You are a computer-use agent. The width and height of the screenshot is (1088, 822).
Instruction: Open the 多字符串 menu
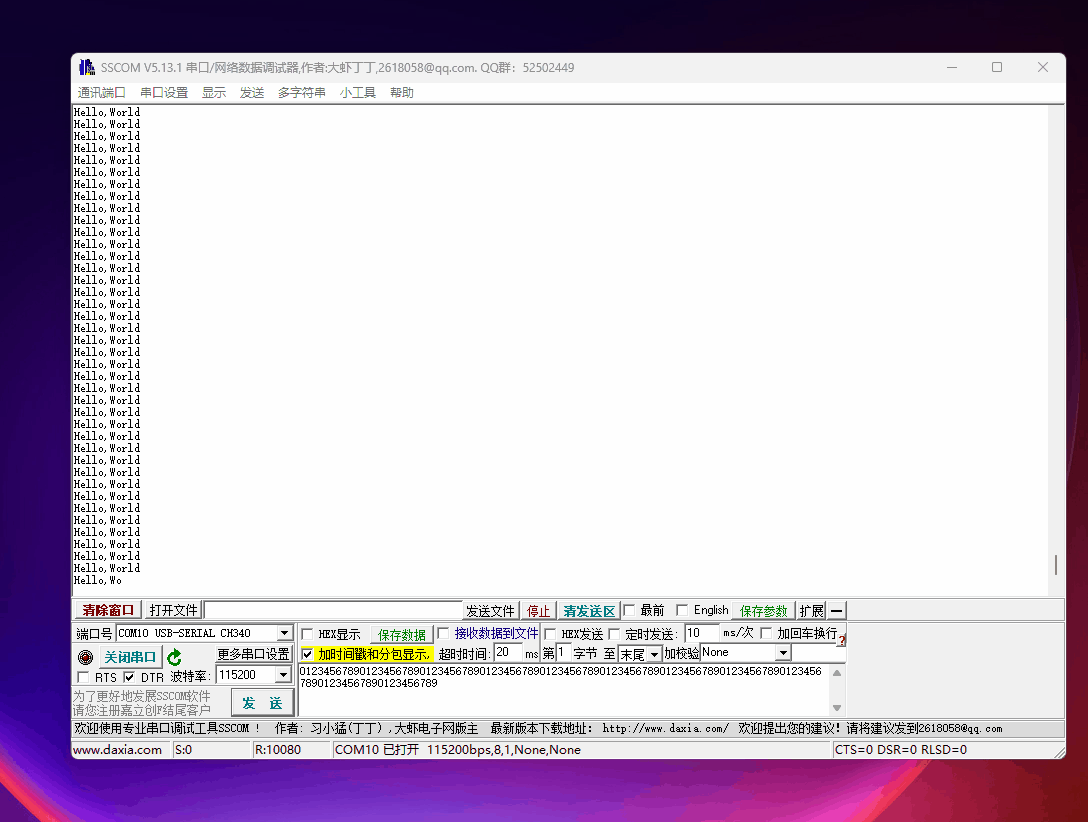click(x=302, y=92)
